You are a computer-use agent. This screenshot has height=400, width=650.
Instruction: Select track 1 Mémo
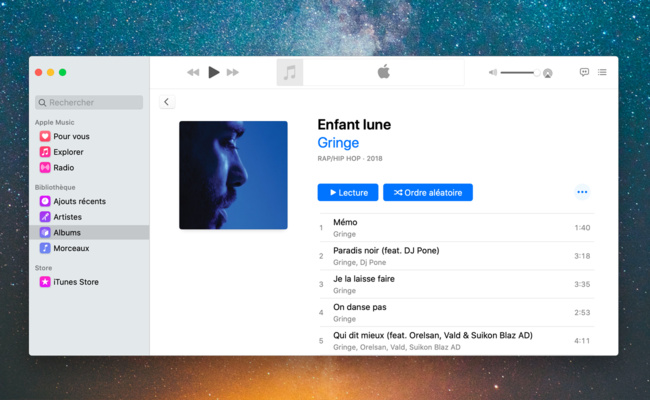[456, 228]
